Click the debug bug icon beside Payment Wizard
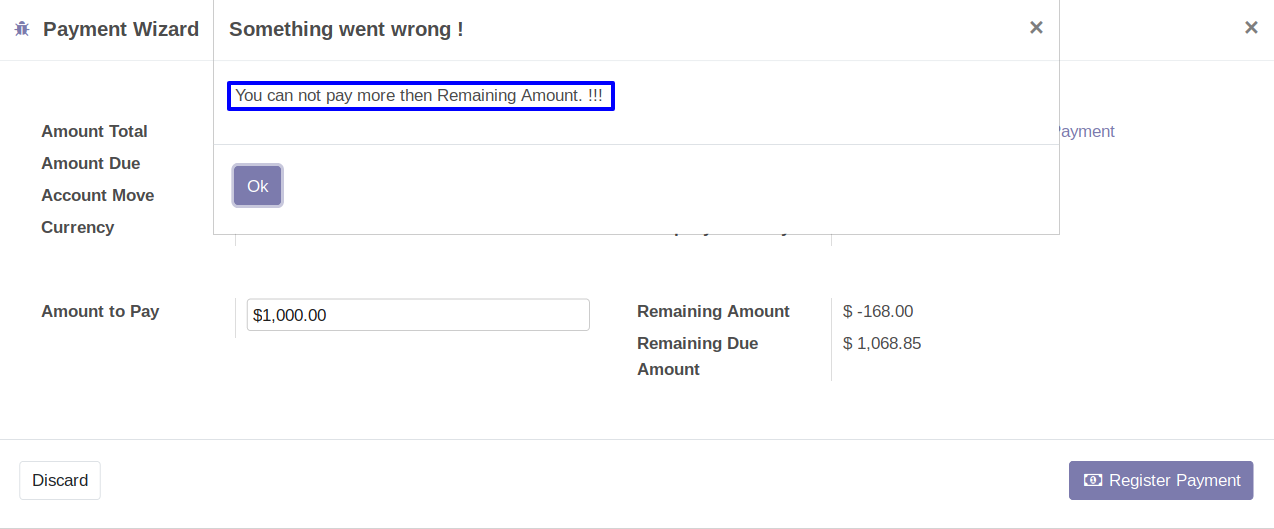The image size is (1274, 529). click(x=22, y=29)
